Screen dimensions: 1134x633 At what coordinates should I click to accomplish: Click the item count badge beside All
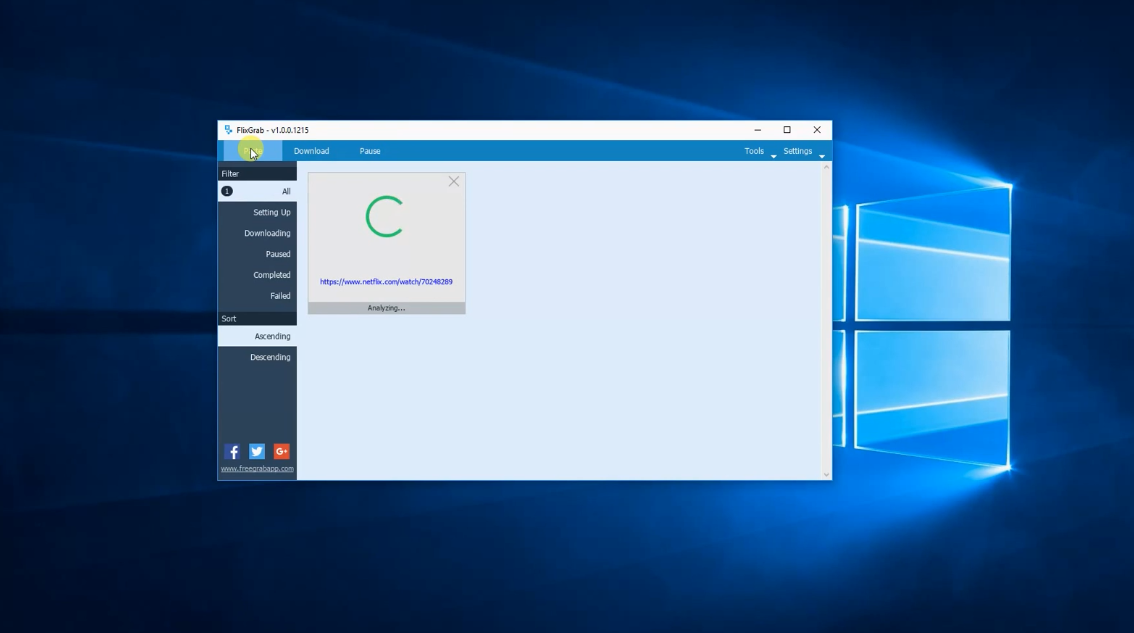click(227, 192)
